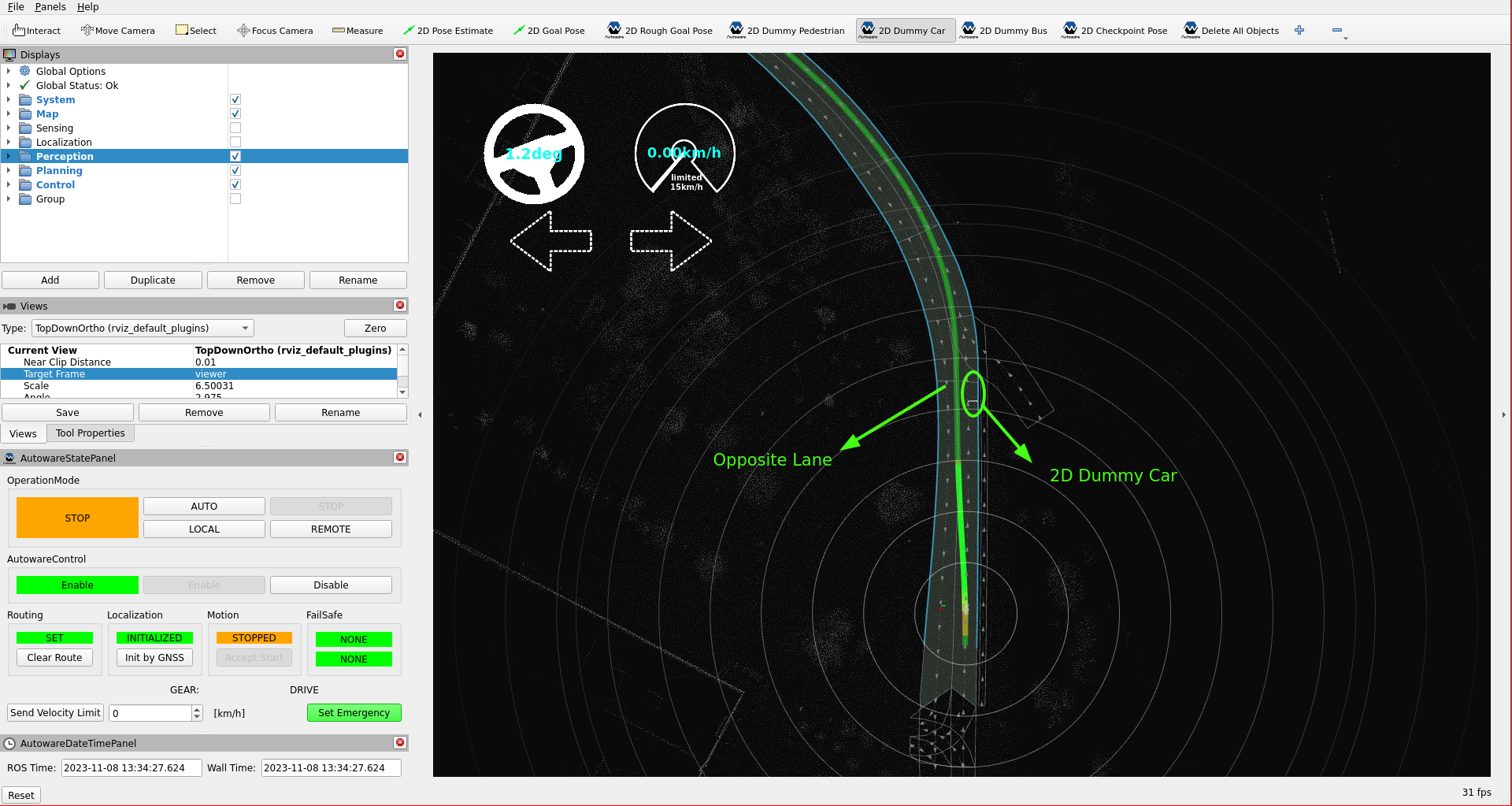Choose the 2D Goal Pose tool
This screenshot has width=1512, height=806.
[548, 31]
